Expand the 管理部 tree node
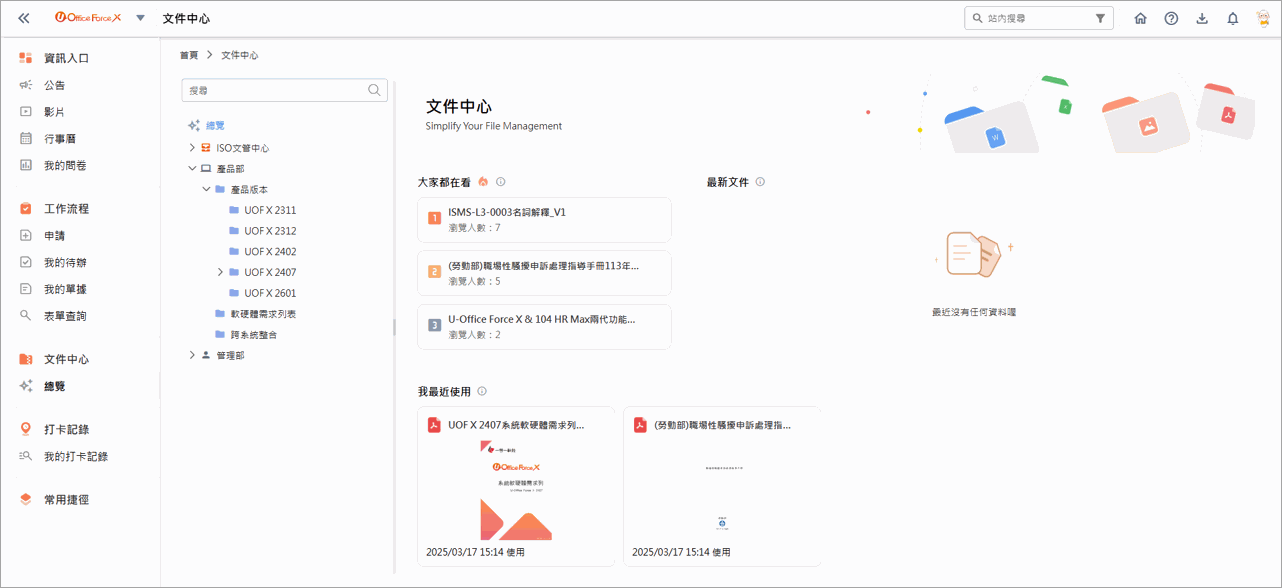Viewport: 1282px width, 588px height. pyautogui.click(x=192, y=355)
